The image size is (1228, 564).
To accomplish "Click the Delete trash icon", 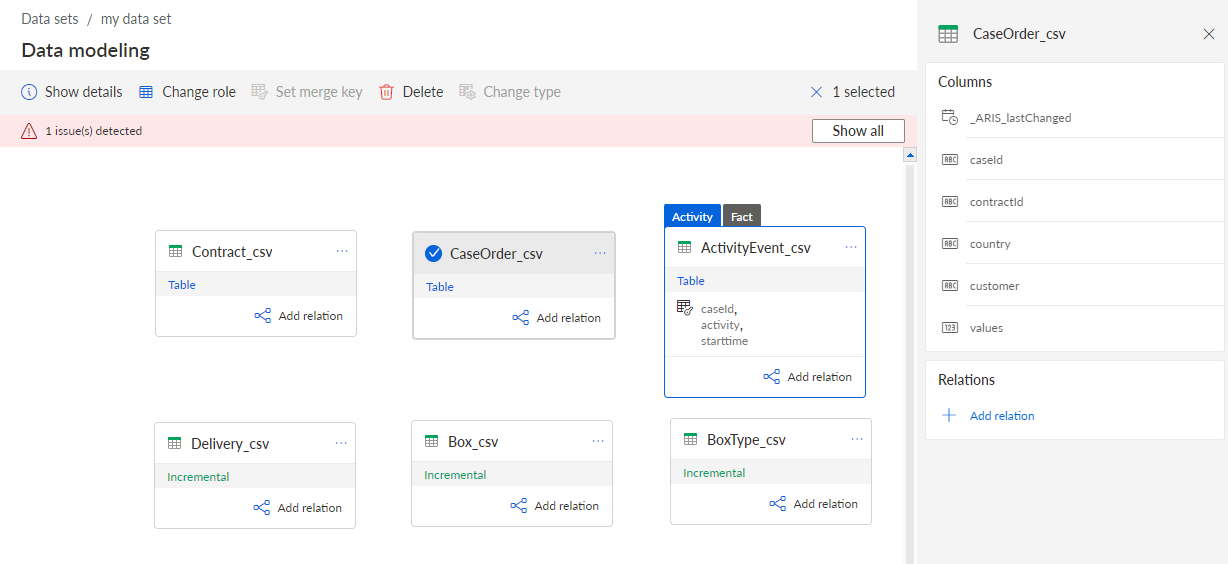I will click(386, 92).
